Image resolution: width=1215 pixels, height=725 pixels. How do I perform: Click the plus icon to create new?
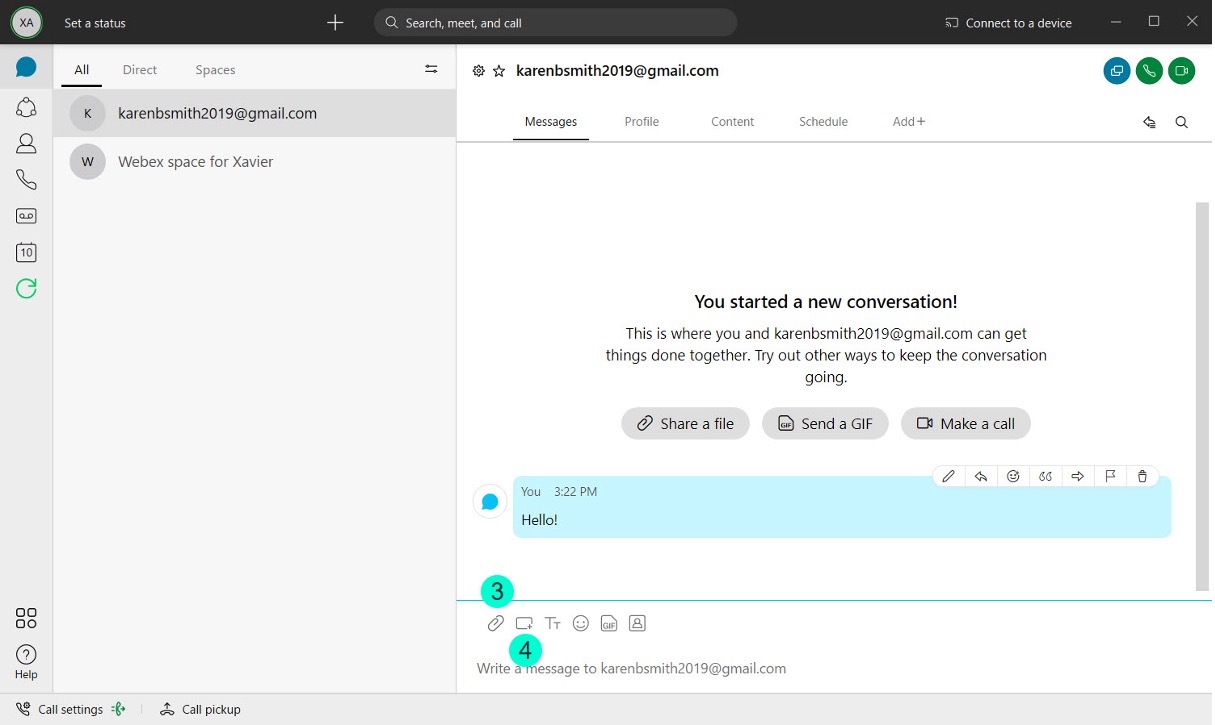pos(335,22)
